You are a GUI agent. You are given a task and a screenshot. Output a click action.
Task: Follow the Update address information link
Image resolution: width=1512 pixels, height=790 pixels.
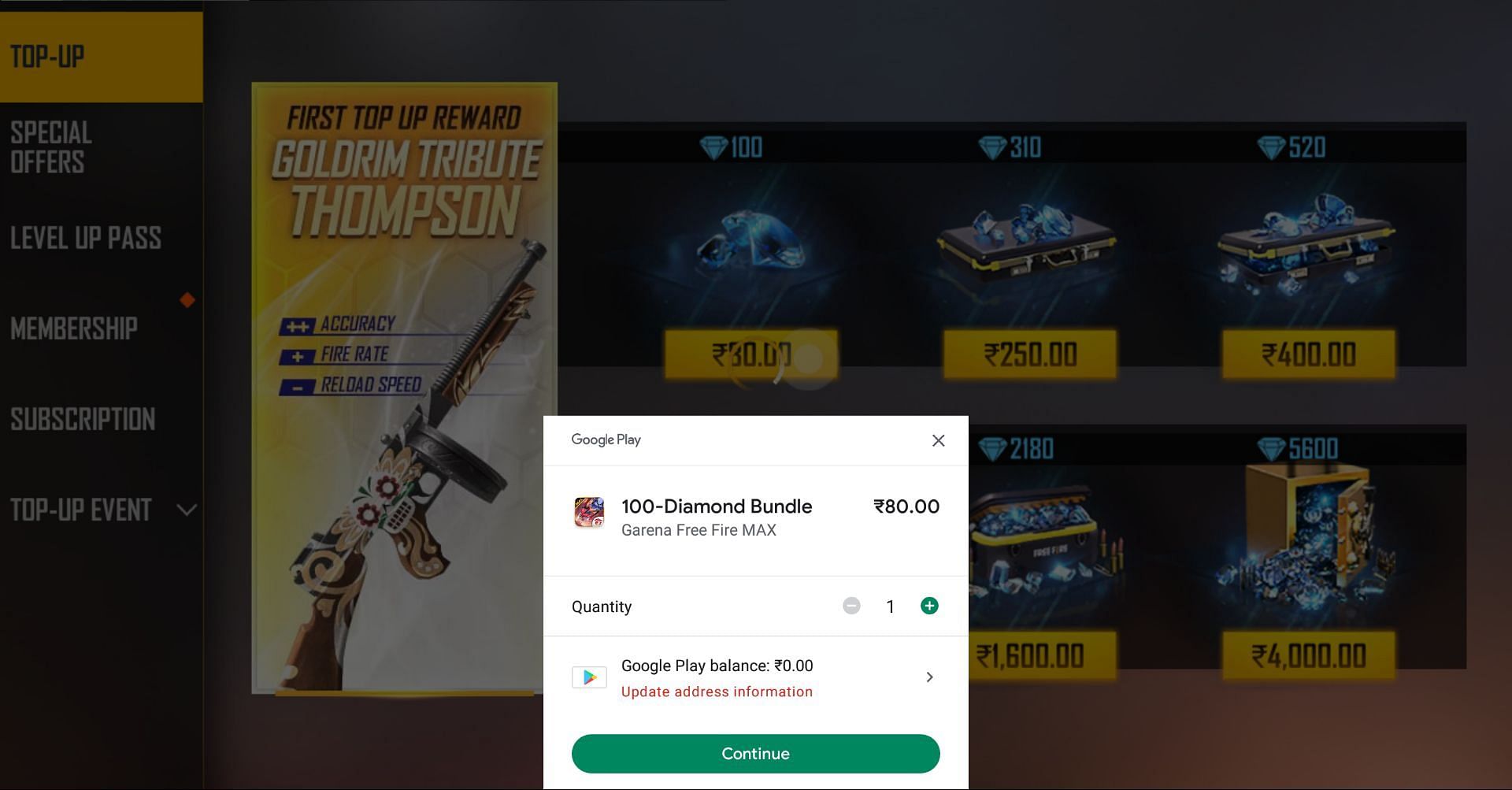717,692
